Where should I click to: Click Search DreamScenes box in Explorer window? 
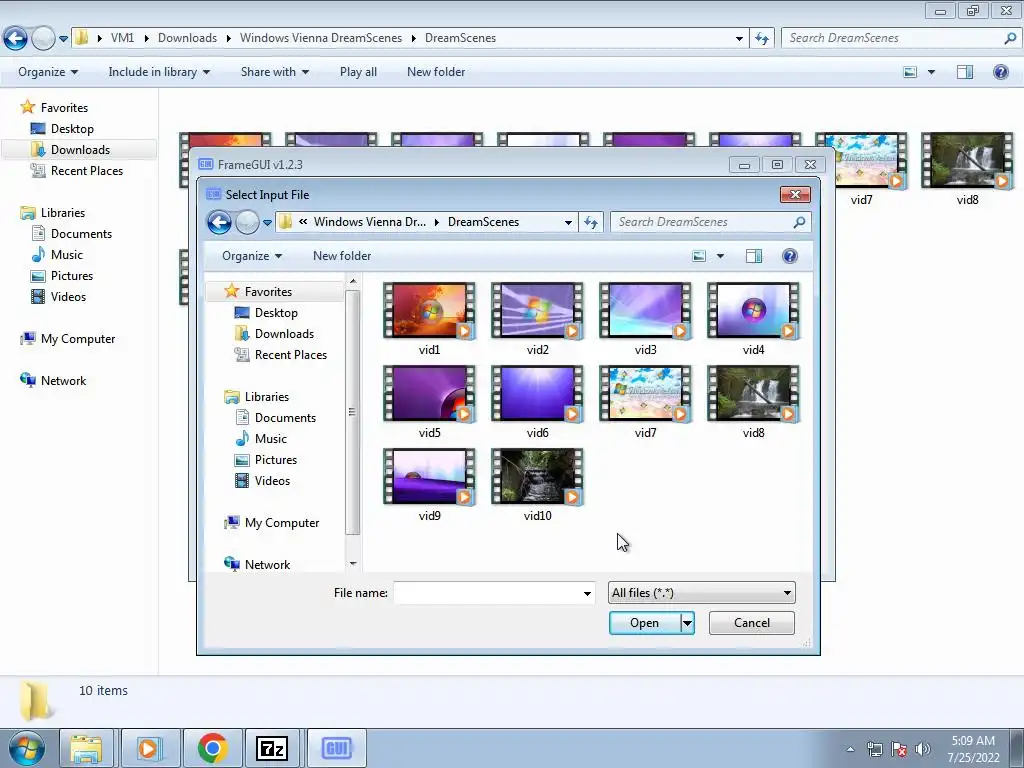[893, 38]
